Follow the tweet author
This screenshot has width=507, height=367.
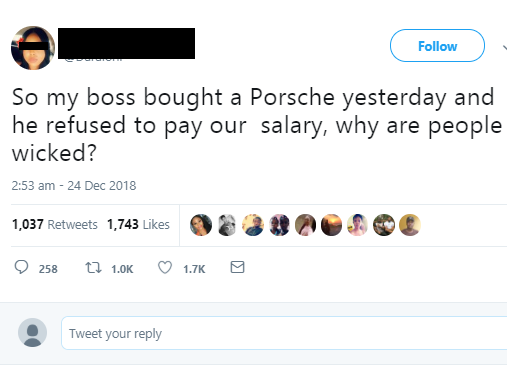pos(437,46)
